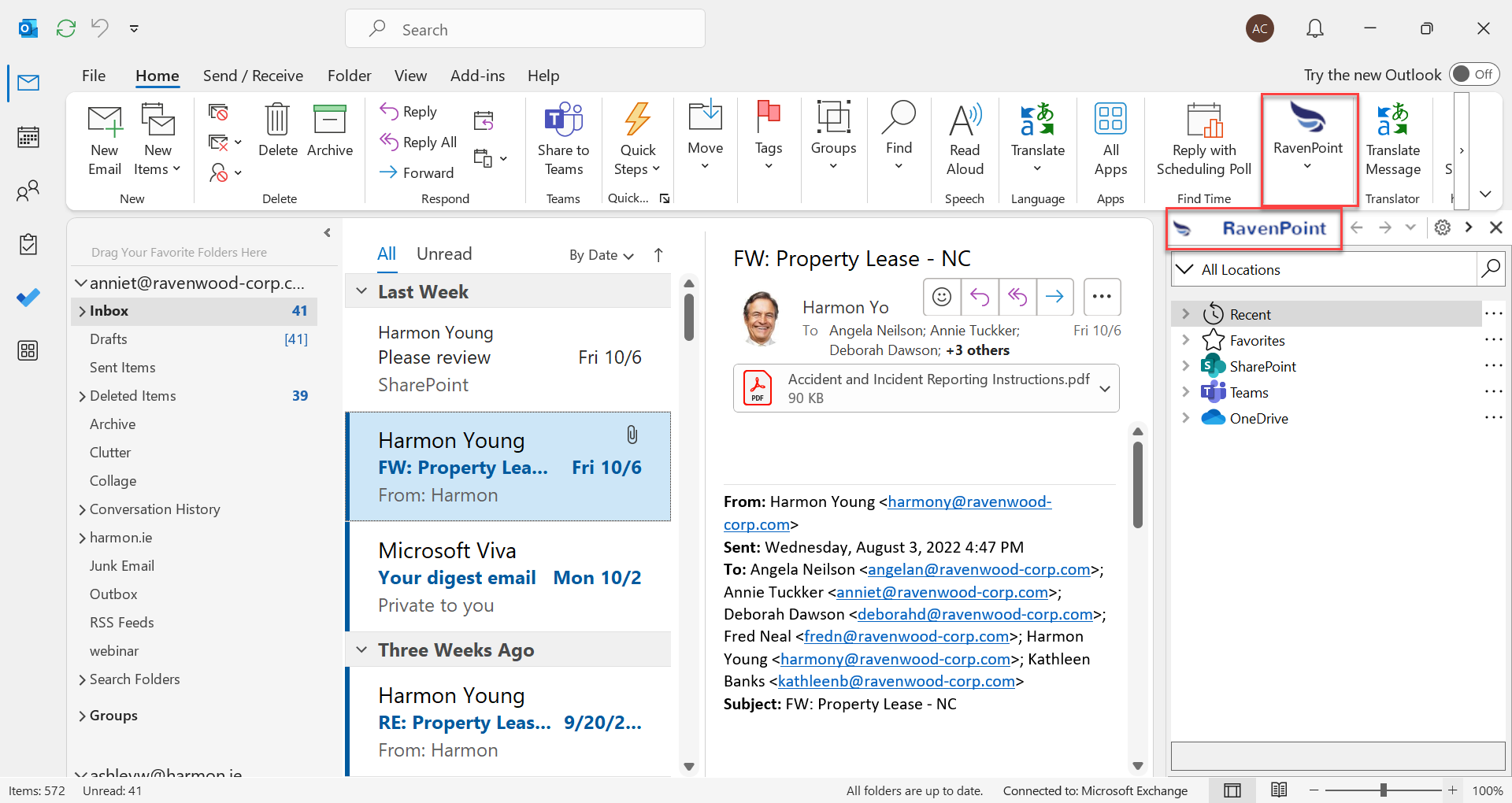Open the Add-ins tab
The width and height of the screenshot is (1512, 803).
[477, 76]
